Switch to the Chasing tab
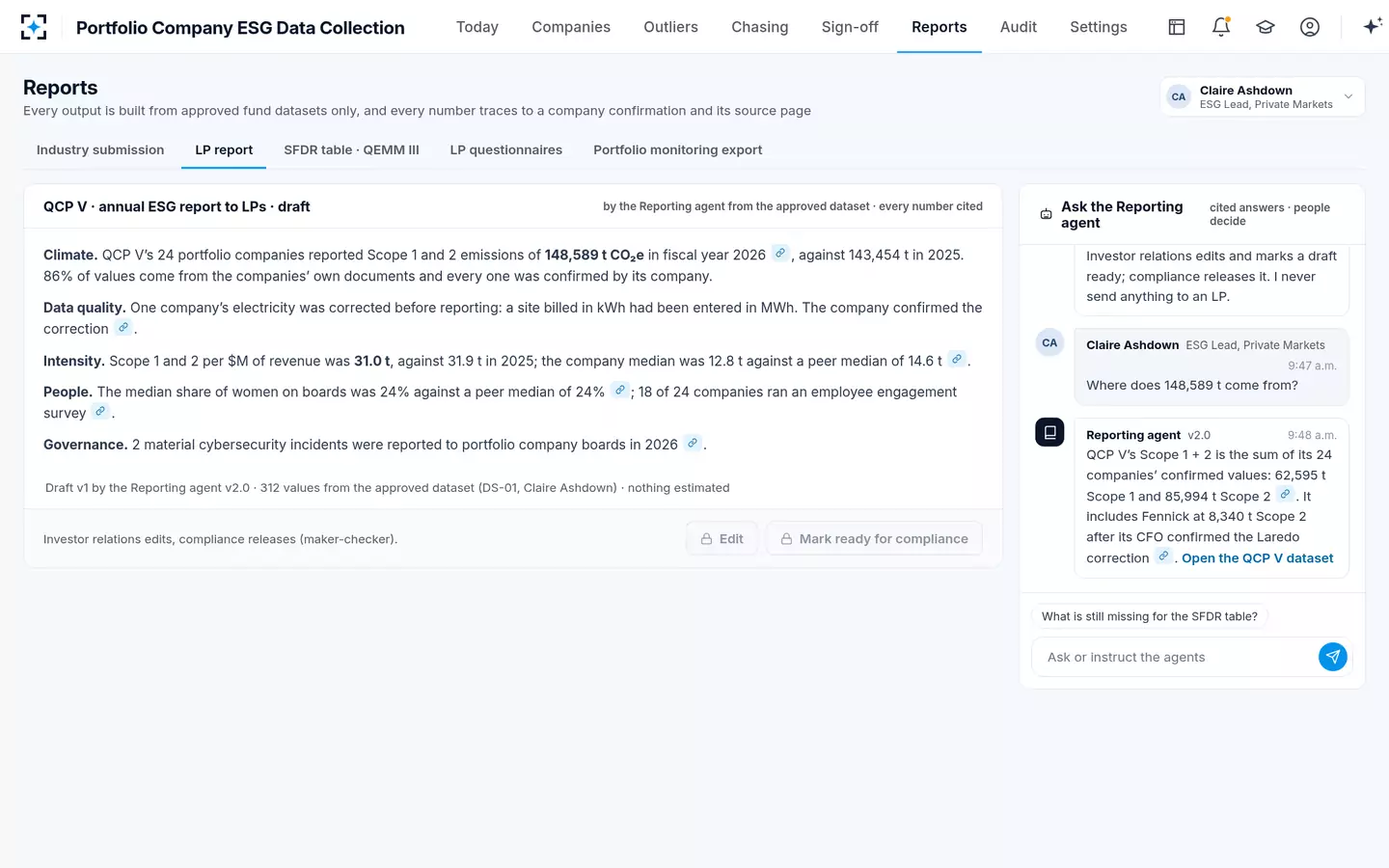The image size is (1389, 868). [x=760, y=27]
